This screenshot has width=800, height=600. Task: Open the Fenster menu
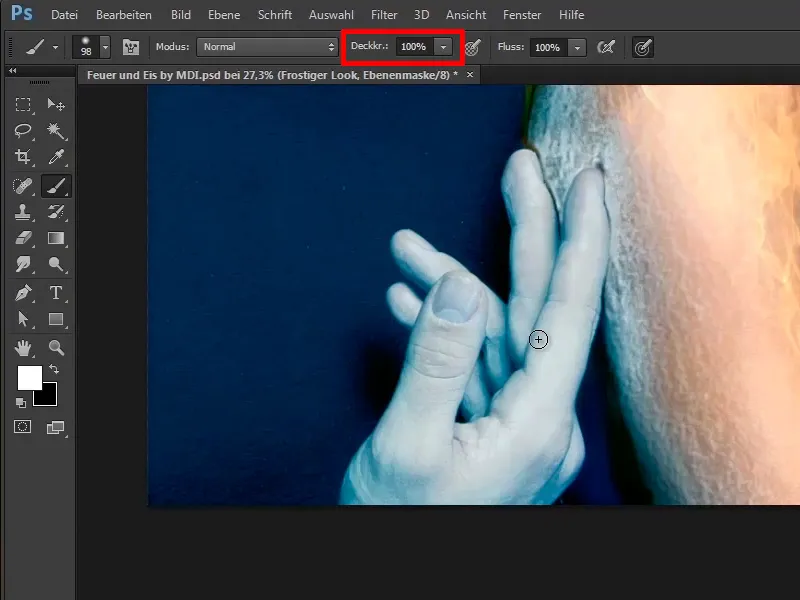pyautogui.click(x=522, y=15)
